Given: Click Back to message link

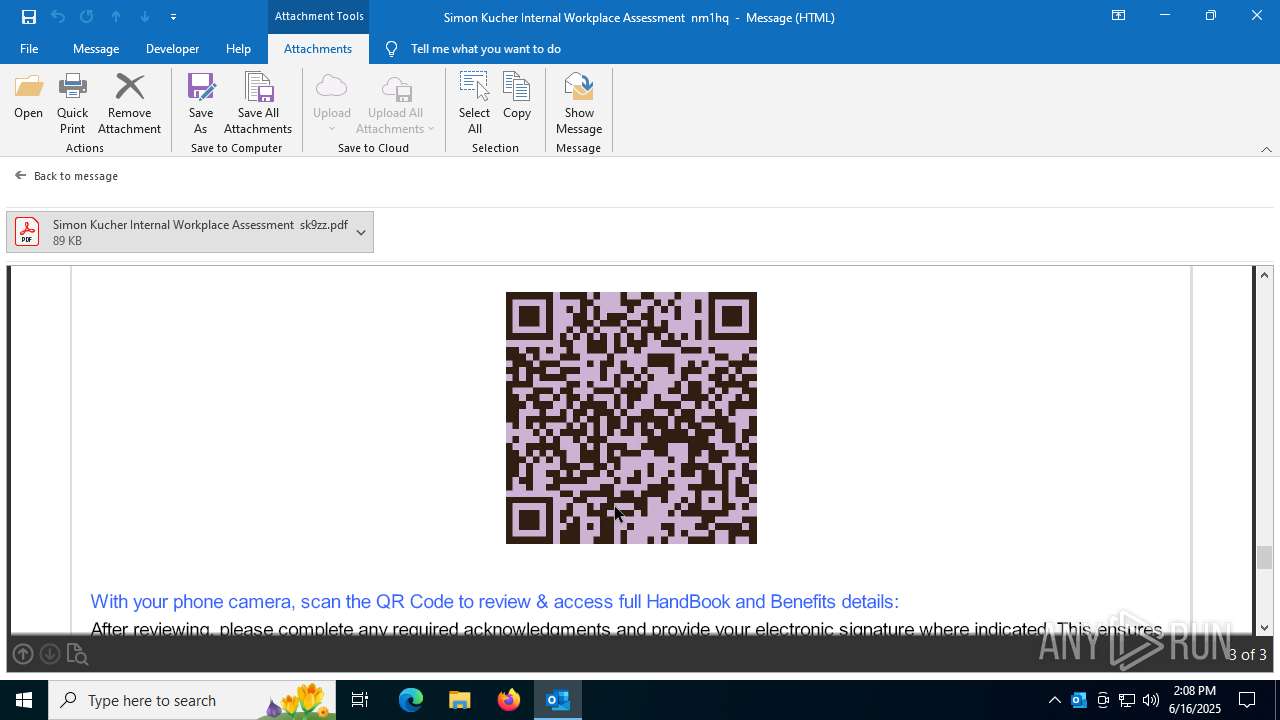Looking at the screenshot, I should (x=66, y=176).
